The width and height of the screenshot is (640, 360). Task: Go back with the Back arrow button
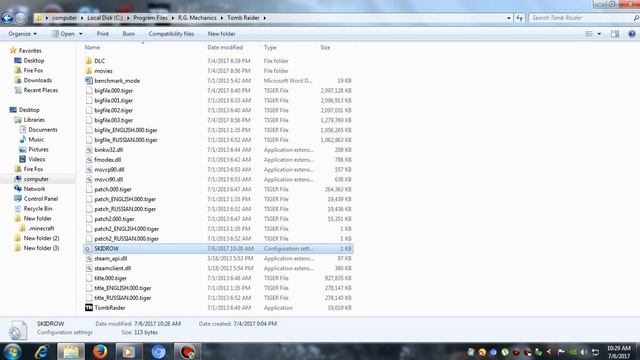7,18
